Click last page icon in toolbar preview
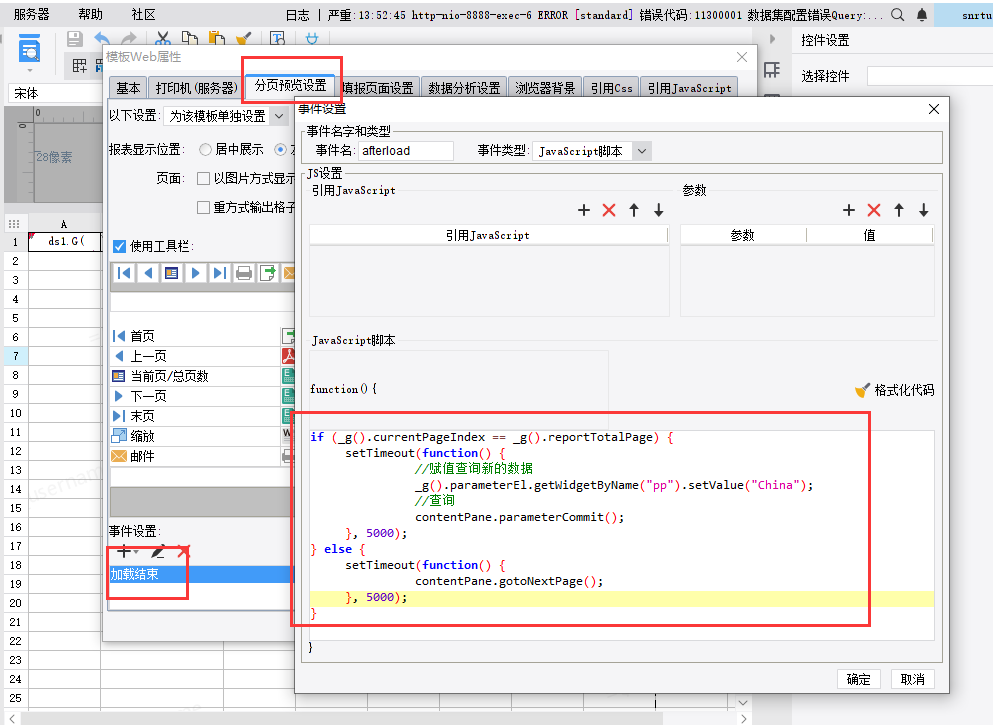The image size is (993, 725). tap(220, 273)
